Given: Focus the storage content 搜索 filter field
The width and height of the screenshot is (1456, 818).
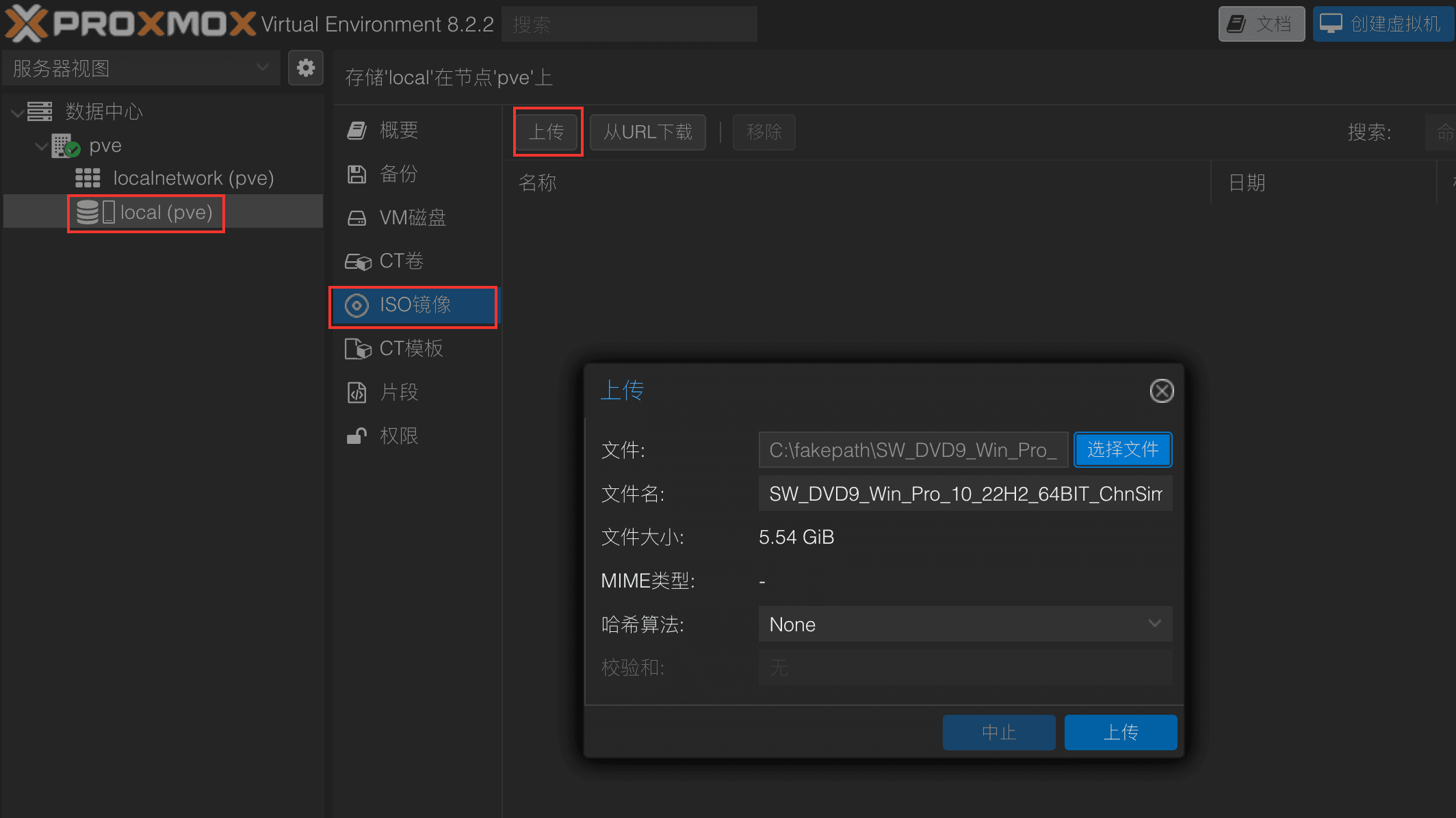Looking at the screenshot, I should pyautogui.click(x=1440, y=131).
